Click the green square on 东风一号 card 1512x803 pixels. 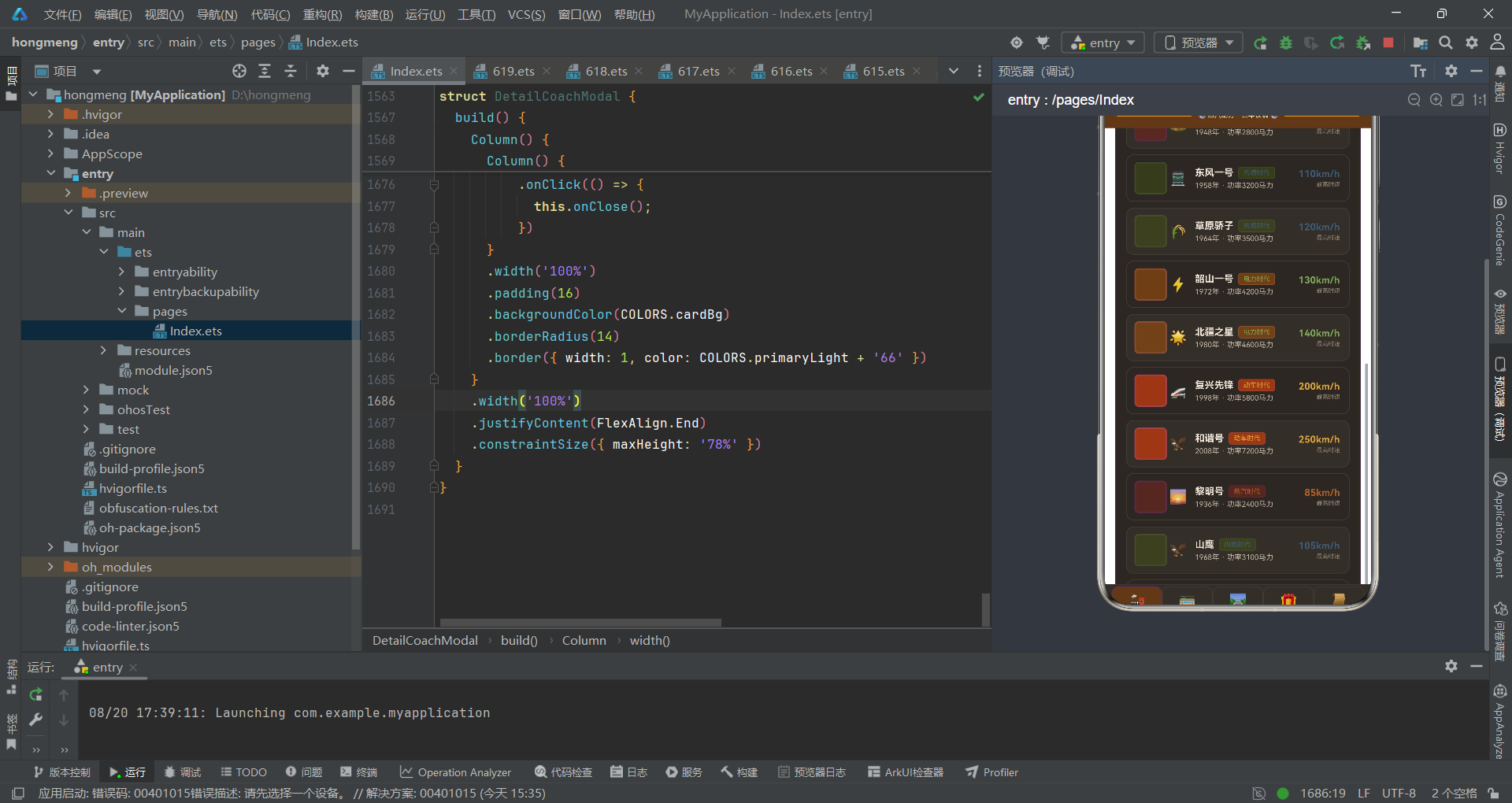click(1151, 178)
